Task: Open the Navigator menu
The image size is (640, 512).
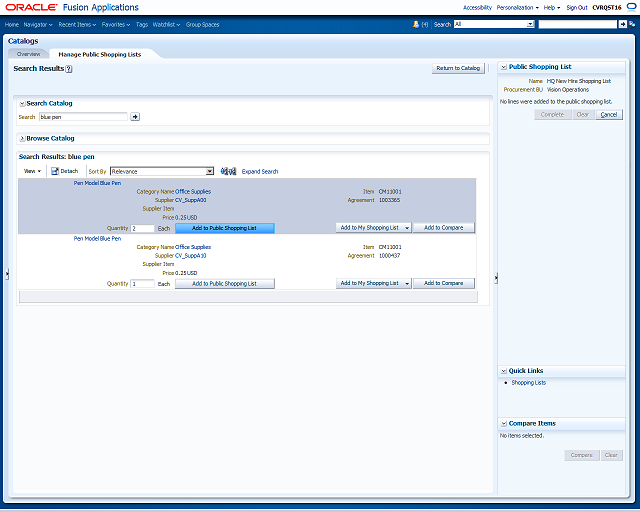Action: [x=38, y=24]
